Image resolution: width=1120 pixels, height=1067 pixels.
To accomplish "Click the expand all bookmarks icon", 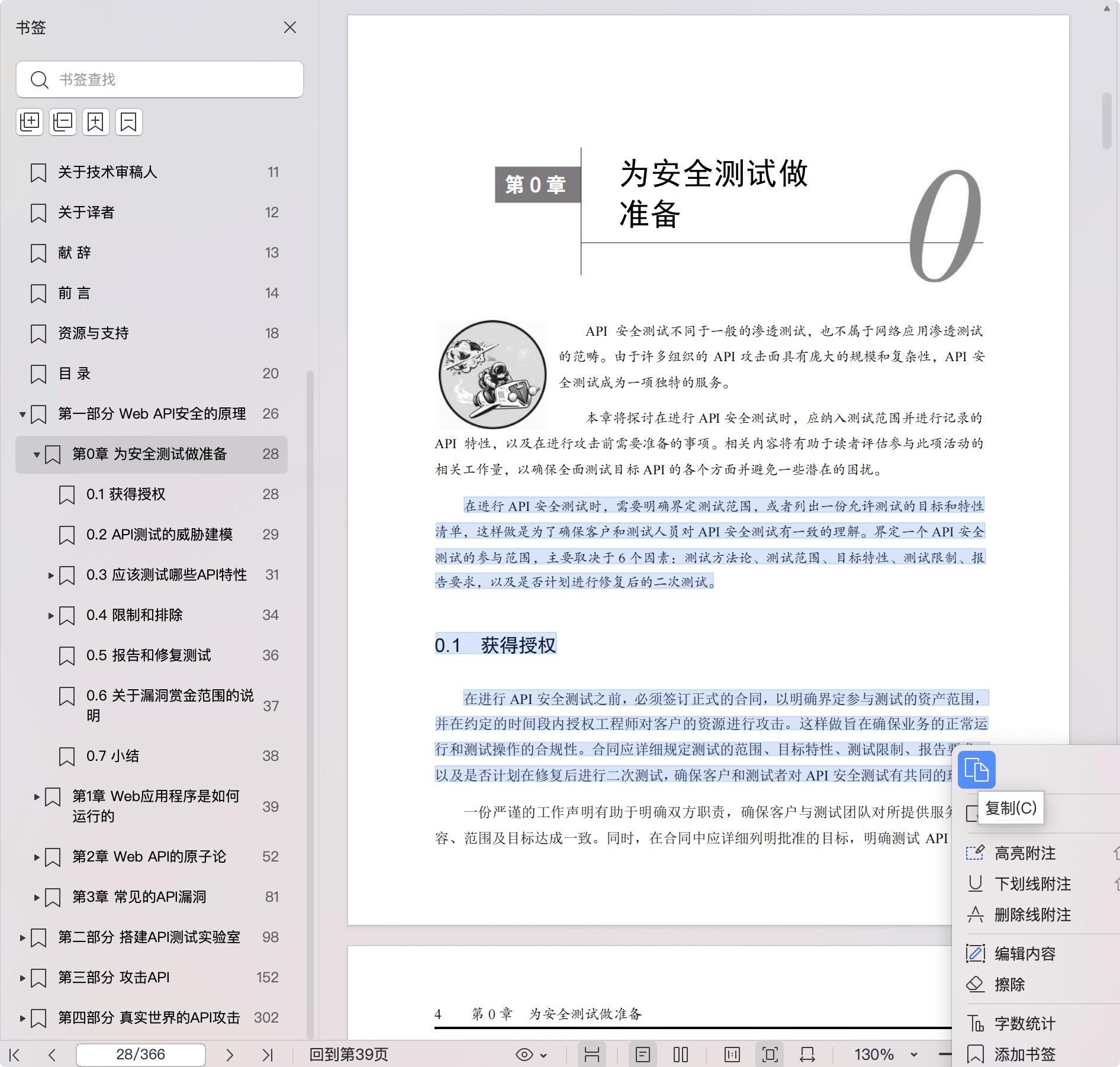I will coord(30,122).
